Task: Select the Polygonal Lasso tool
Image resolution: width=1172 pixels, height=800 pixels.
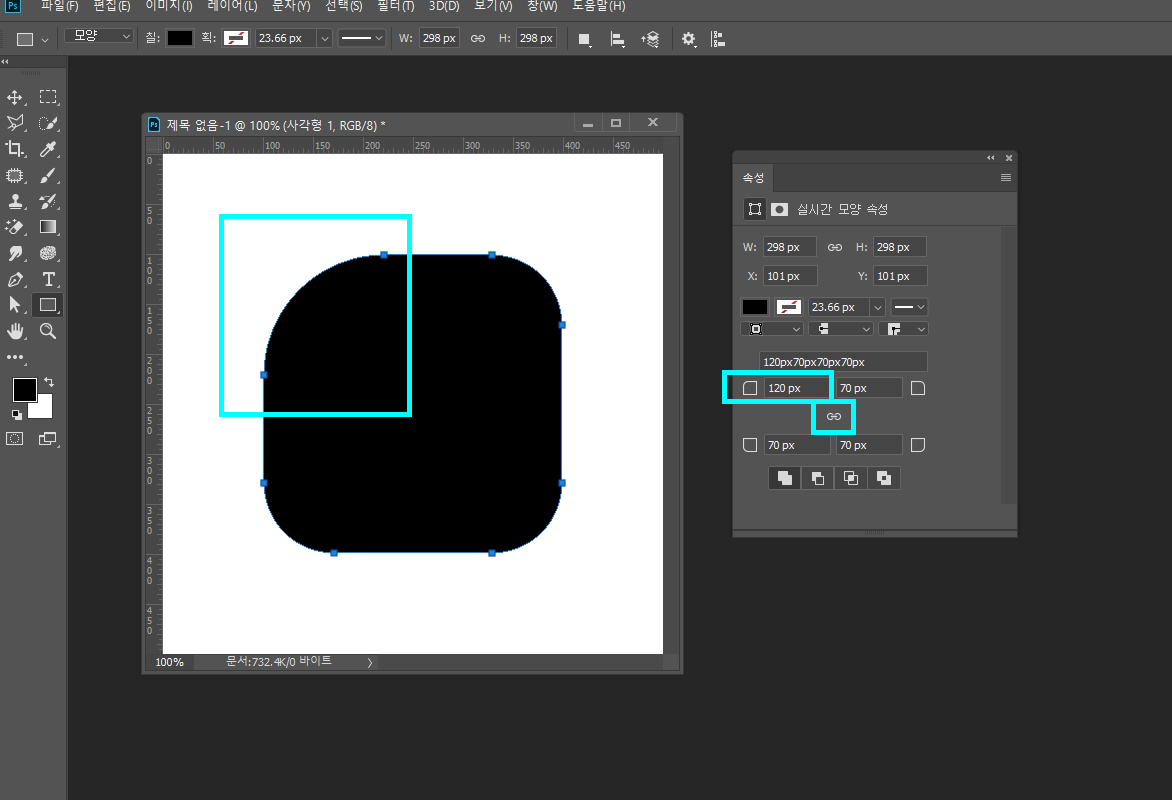Action: tap(14, 123)
